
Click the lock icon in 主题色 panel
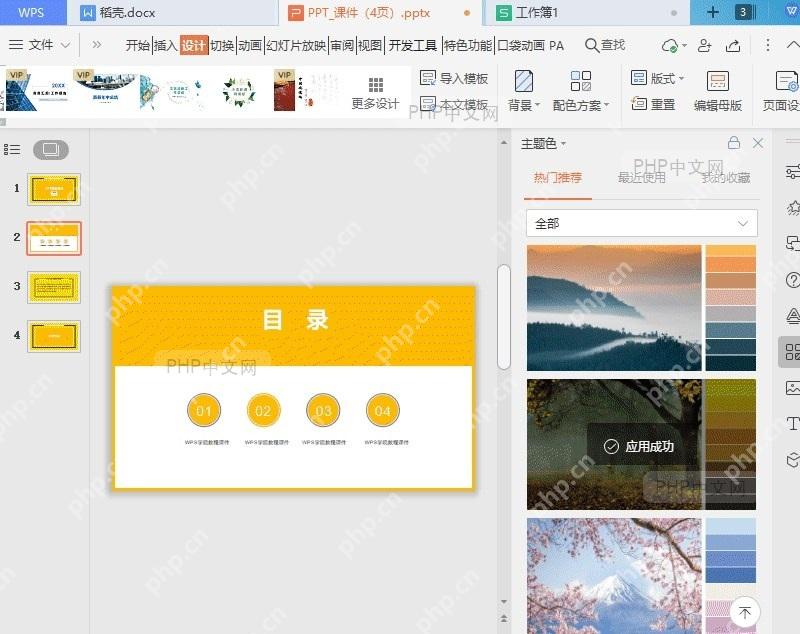coord(734,143)
